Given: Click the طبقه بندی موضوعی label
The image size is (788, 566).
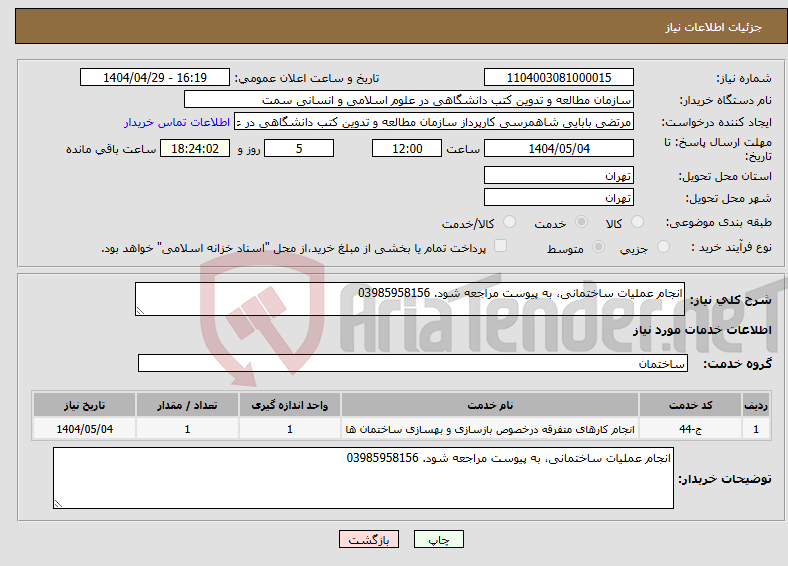Looking at the screenshot, I should tap(719, 222).
